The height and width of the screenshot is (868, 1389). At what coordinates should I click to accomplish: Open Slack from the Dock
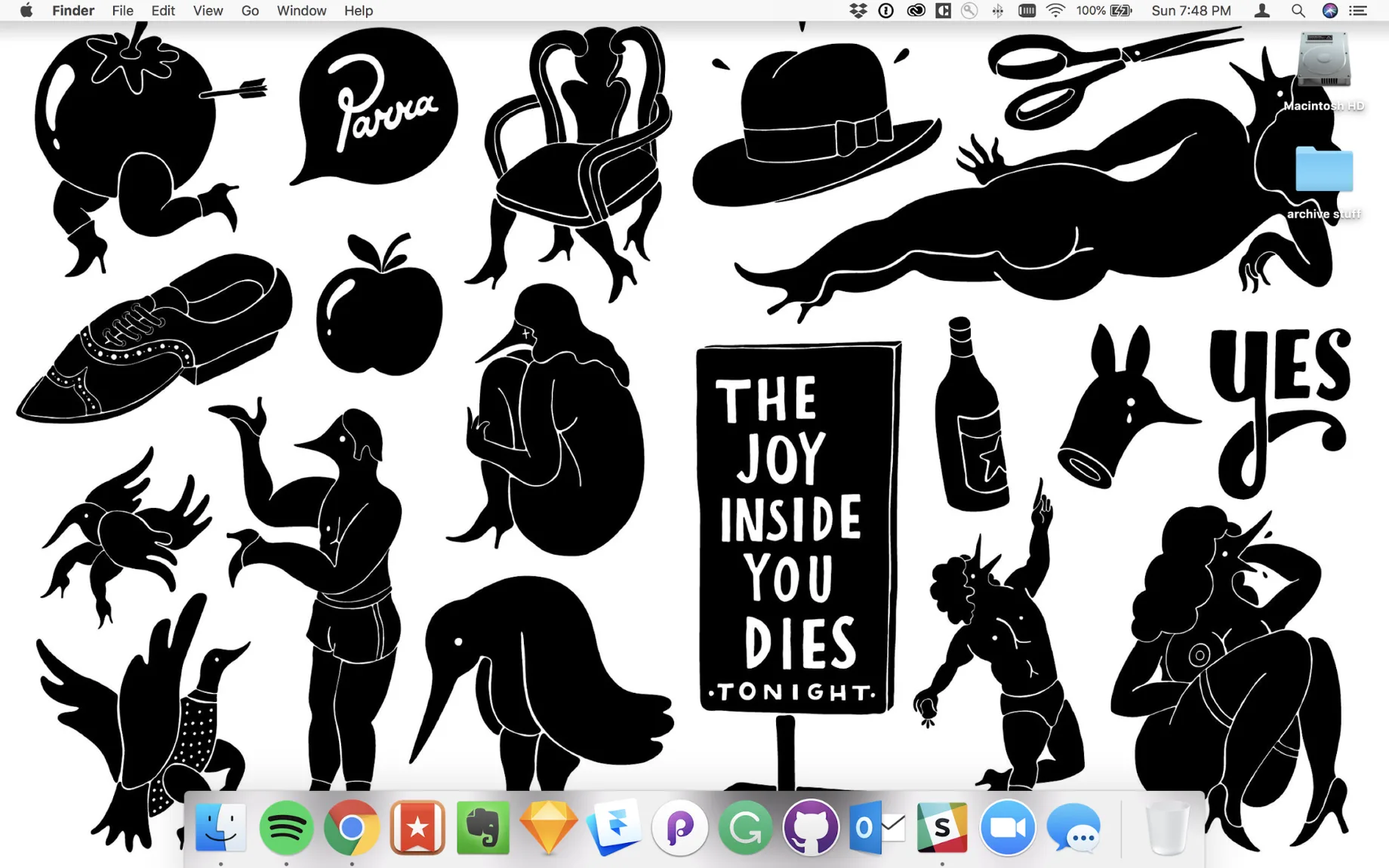(942, 828)
